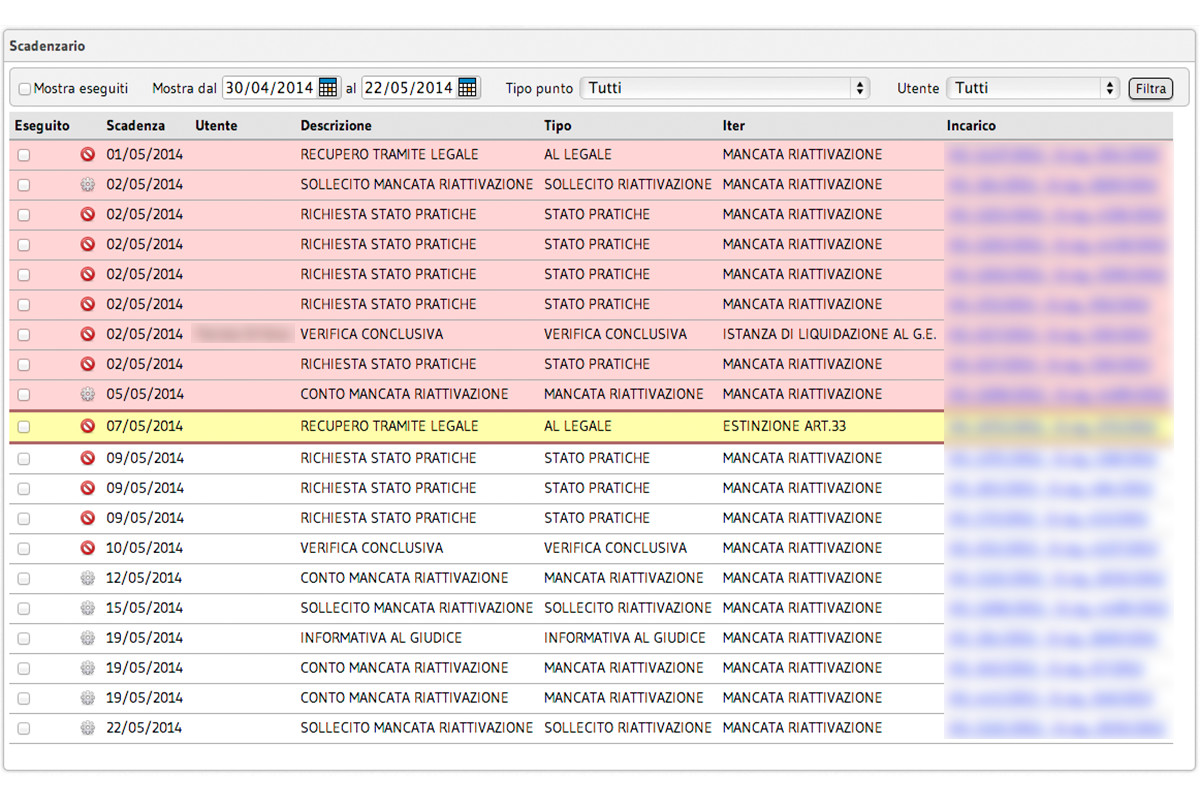Click the Descrizione column header
The width and height of the screenshot is (1200, 800).
tap(336, 126)
